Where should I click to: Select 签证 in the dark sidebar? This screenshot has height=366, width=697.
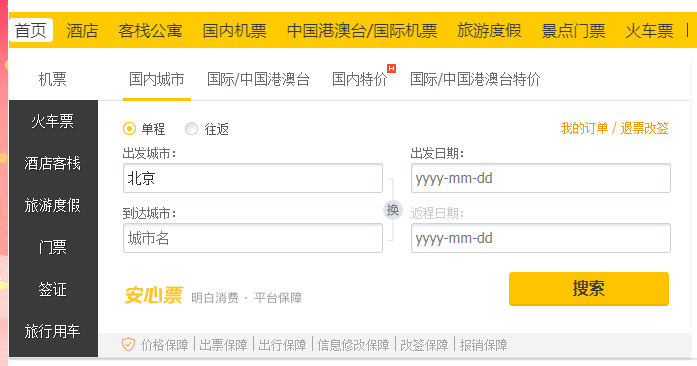(x=53, y=290)
